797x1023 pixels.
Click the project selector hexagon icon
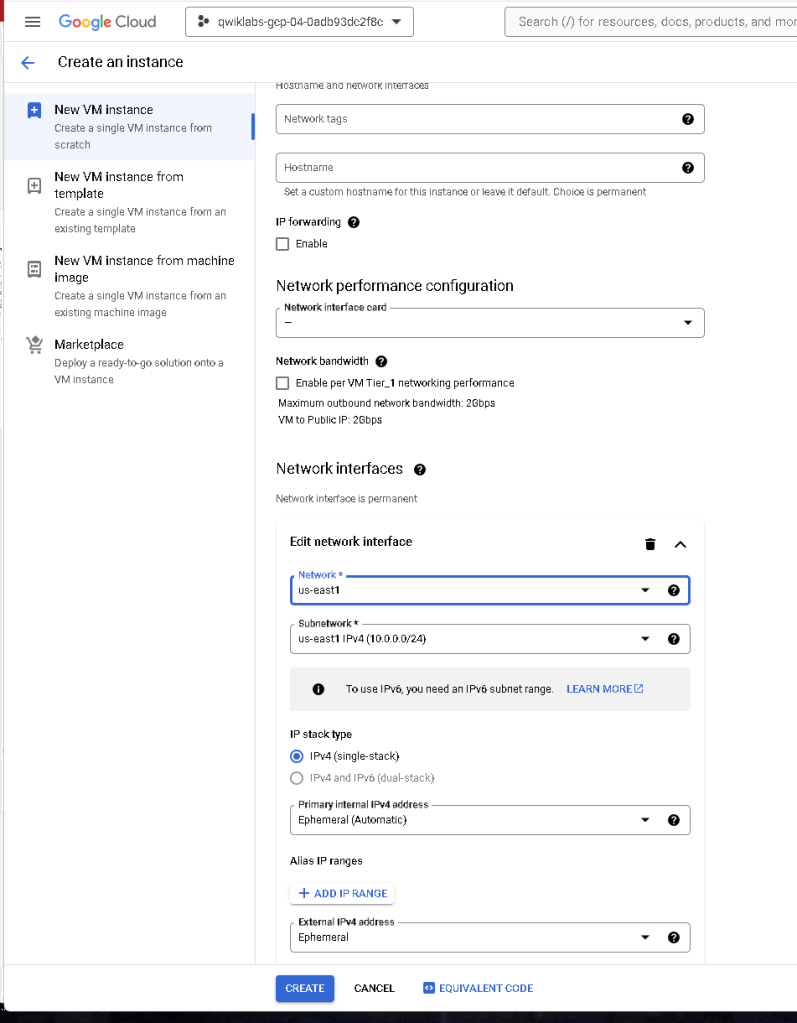coord(203,22)
